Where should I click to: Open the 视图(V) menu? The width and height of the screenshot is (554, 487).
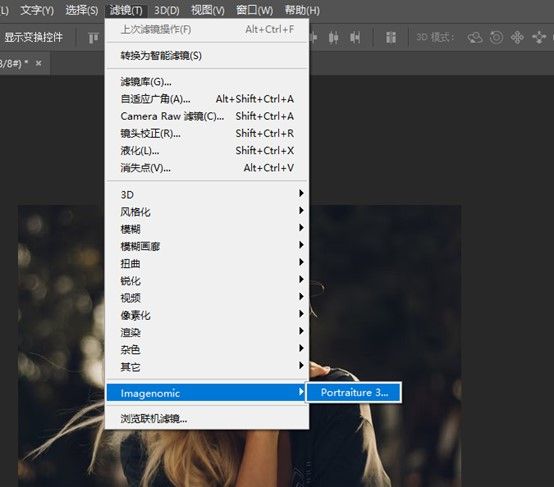pyautogui.click(x=208, y=10)
